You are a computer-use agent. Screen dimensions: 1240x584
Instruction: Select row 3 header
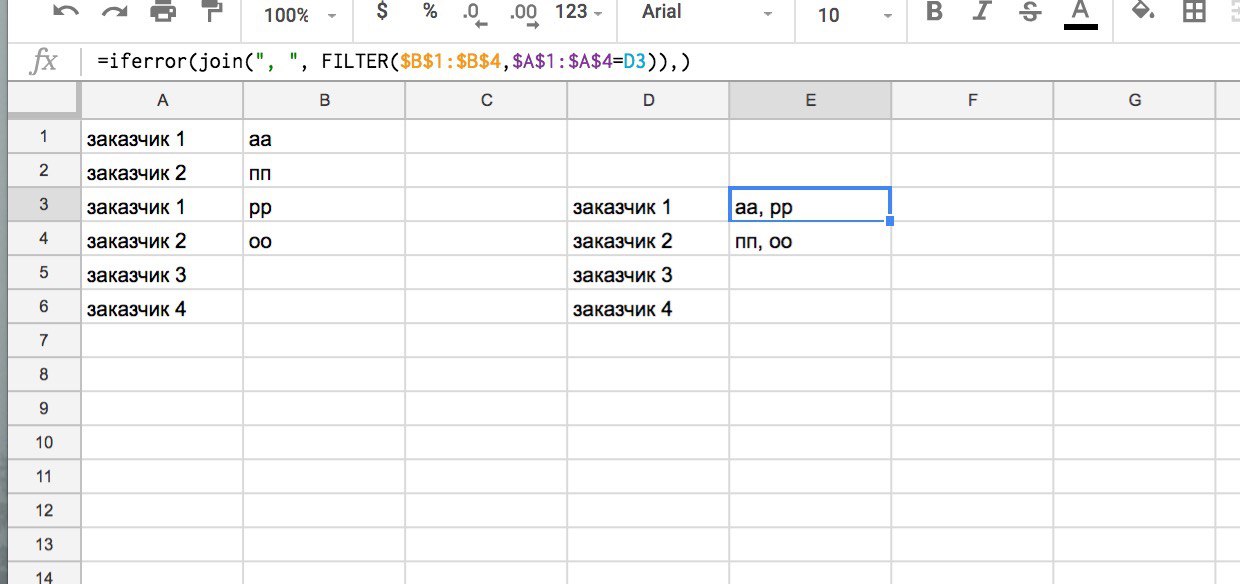pos(42,206)
